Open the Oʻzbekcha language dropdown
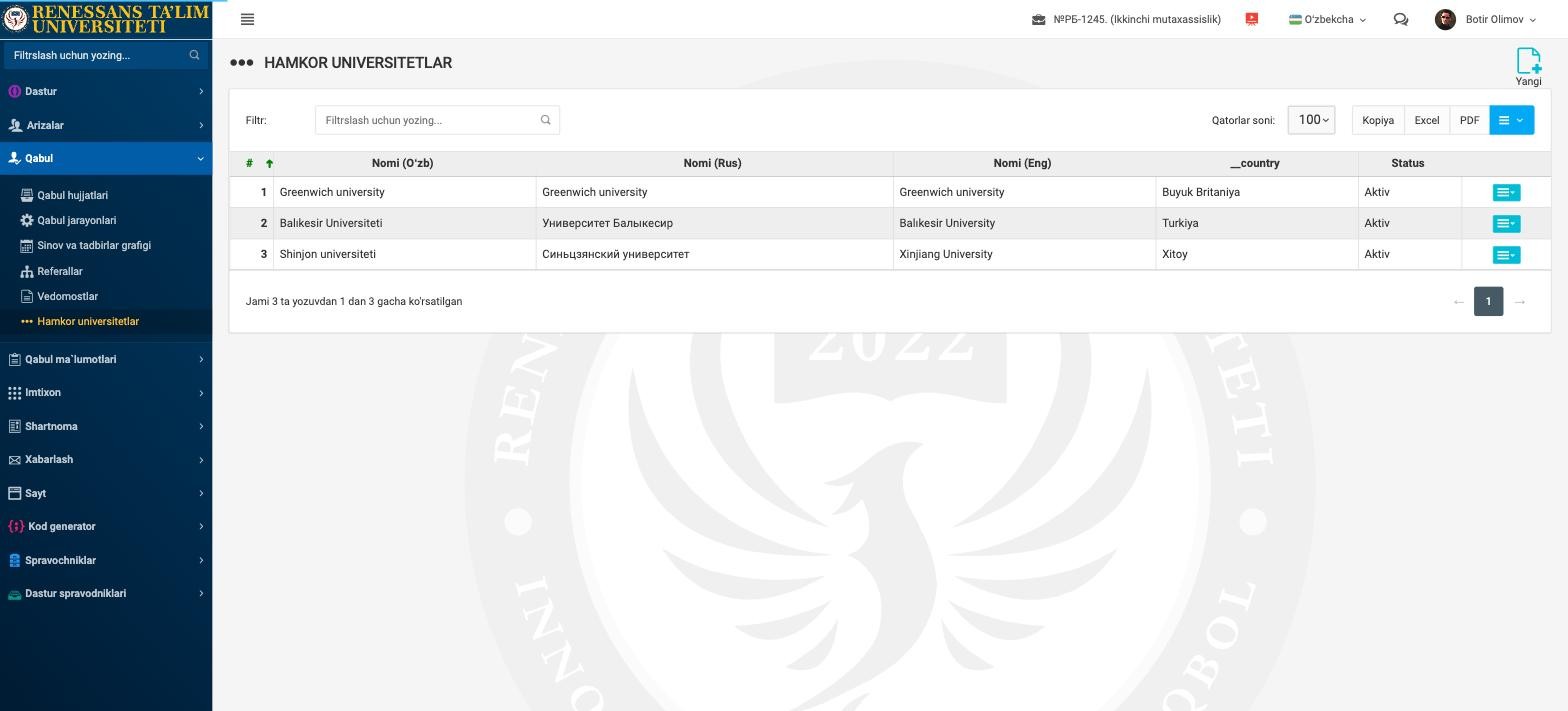1568x711 pixels. [1327, 19]
